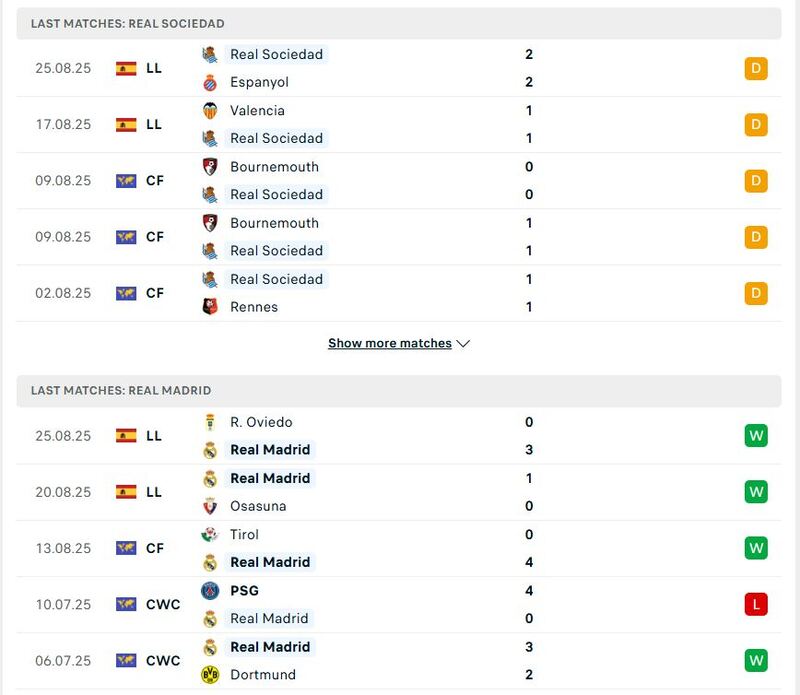Click the orange D badge for Rennes match

coord(756,293)
